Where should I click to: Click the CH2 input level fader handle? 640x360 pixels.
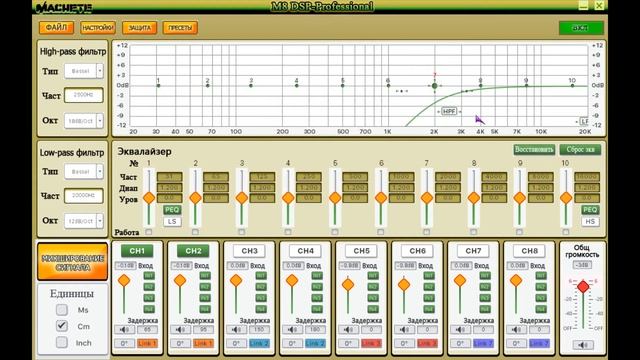point(180,280)
